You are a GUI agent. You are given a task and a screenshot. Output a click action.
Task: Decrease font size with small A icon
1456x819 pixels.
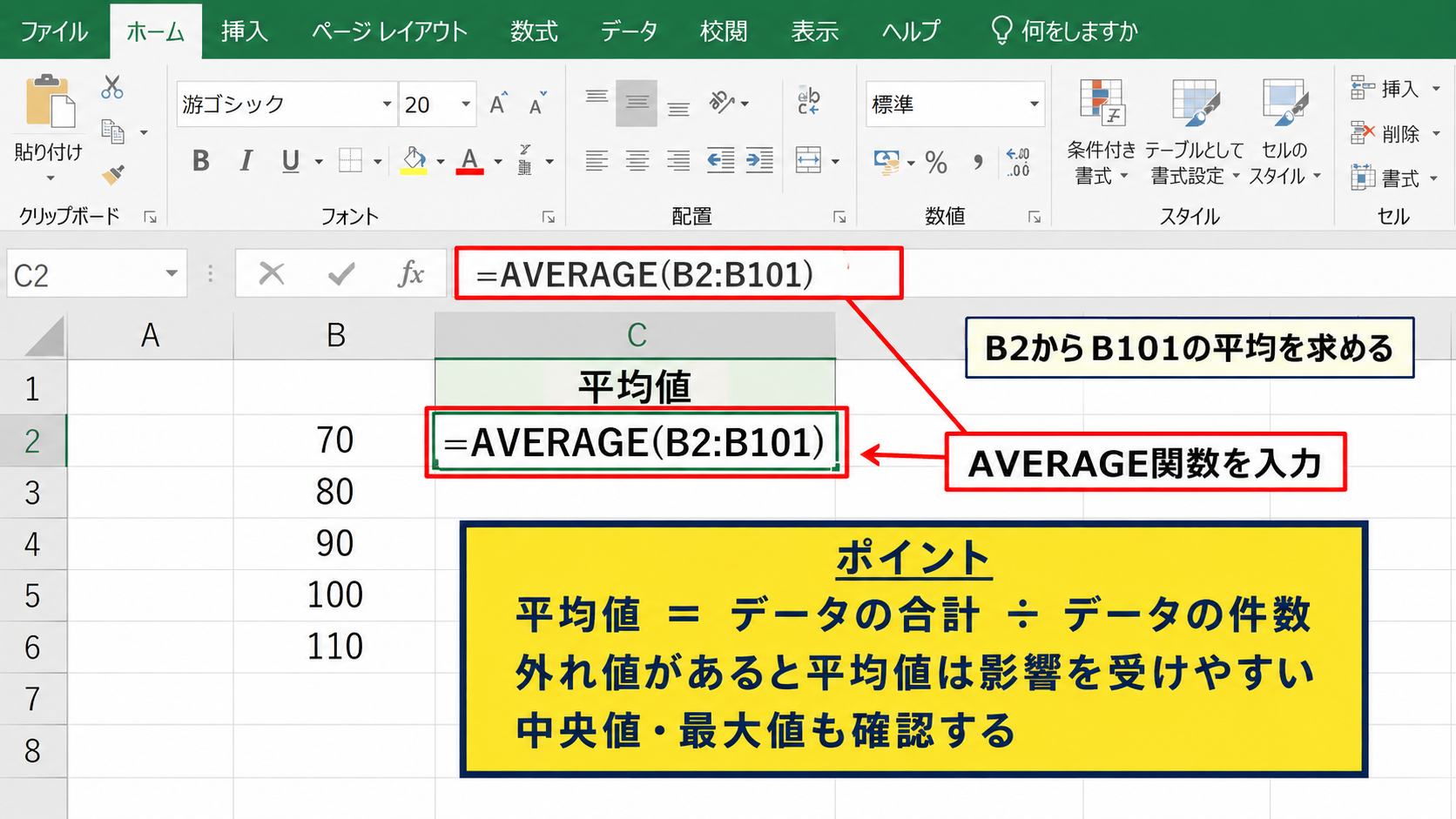pos(537,104)
